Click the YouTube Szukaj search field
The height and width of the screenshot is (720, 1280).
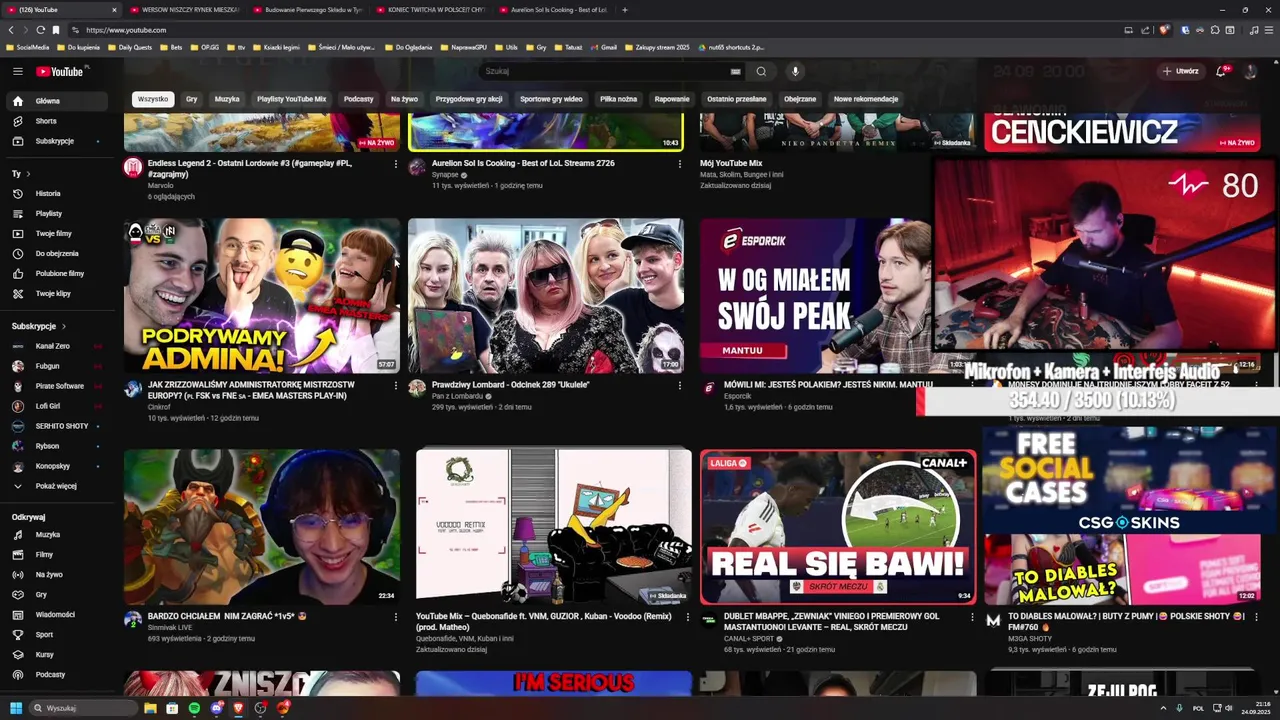[605, 71]
